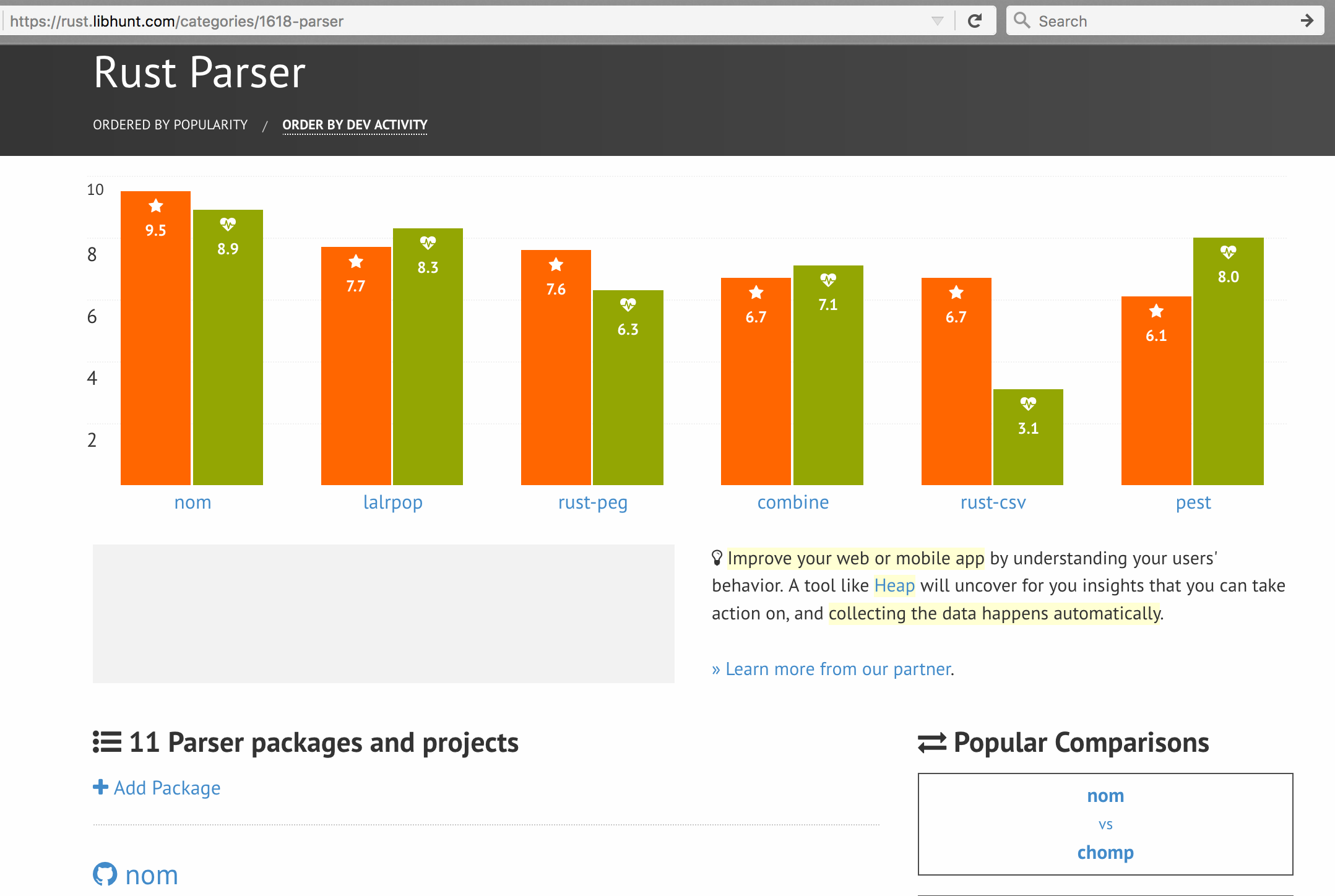Open nom in the comparison box

(1105, 796)
